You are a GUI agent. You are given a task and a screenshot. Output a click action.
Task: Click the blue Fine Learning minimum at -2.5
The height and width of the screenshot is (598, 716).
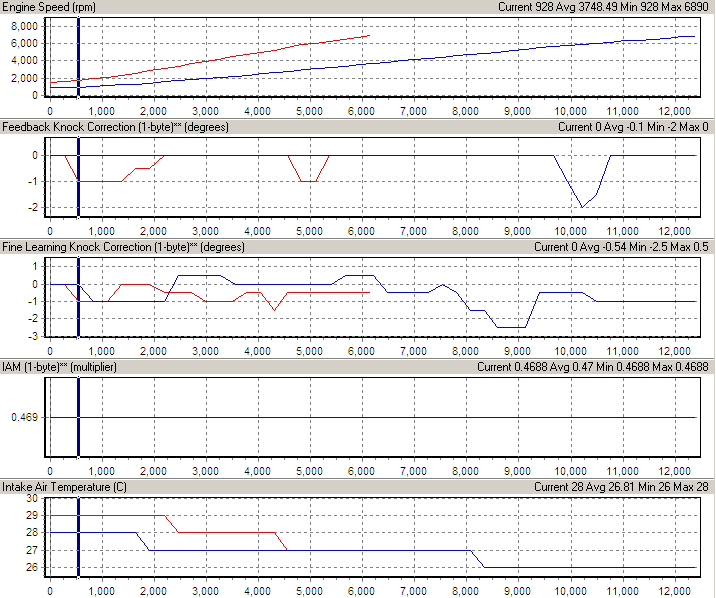pos(511,327)
